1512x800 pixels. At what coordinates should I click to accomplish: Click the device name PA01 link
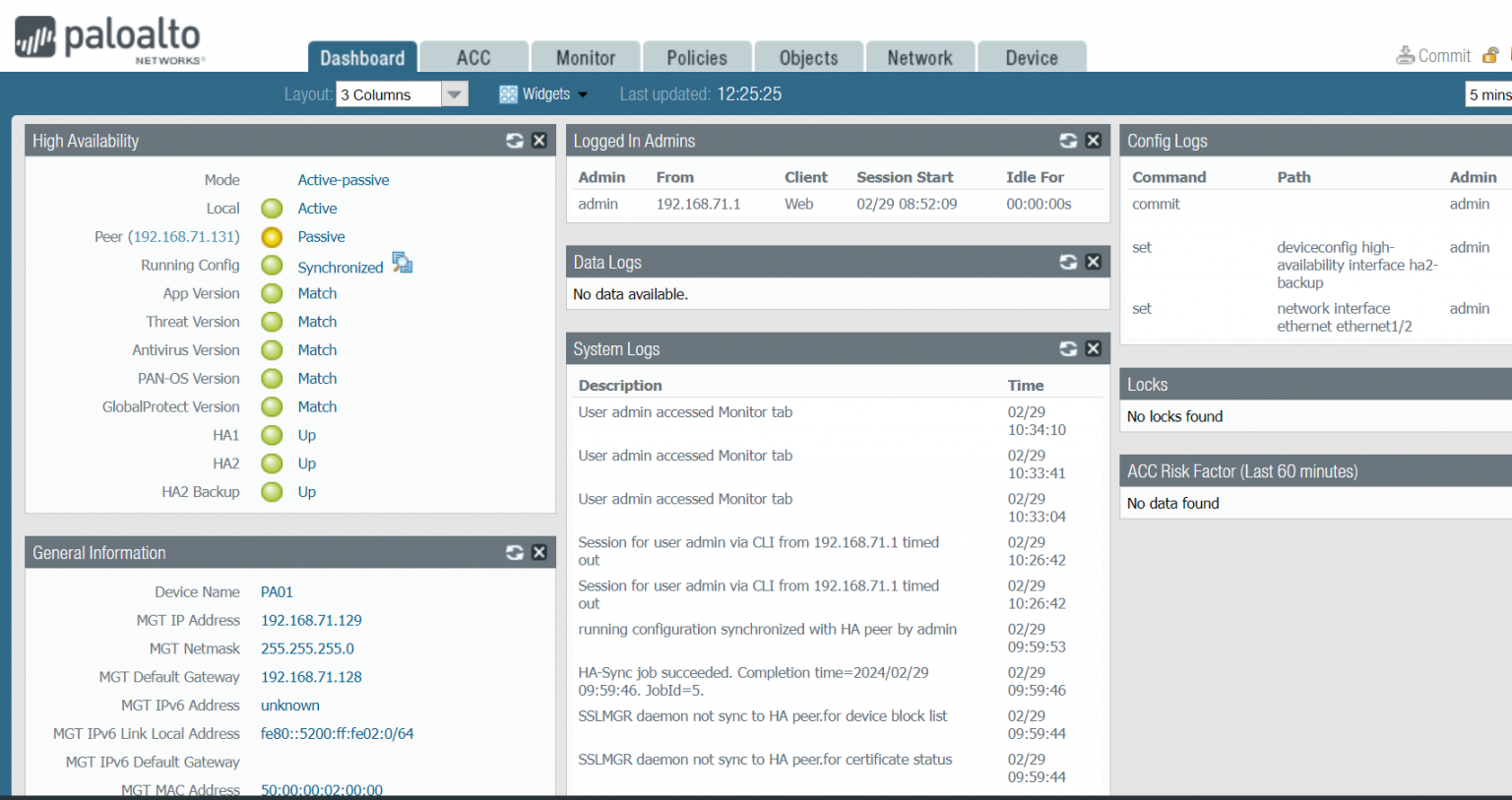pos(277,591)
